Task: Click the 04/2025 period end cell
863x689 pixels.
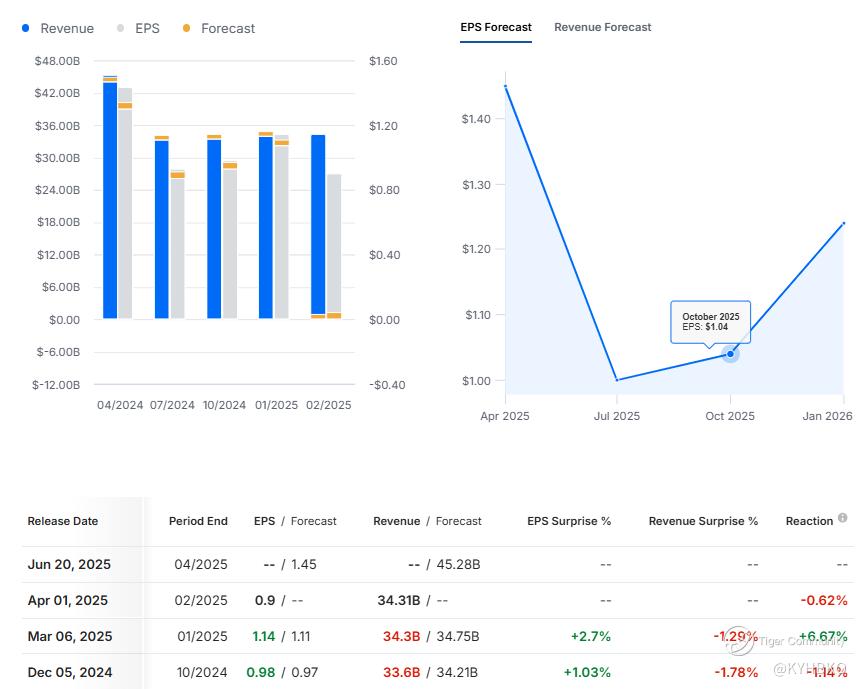Action: click(x=201, y=565)
